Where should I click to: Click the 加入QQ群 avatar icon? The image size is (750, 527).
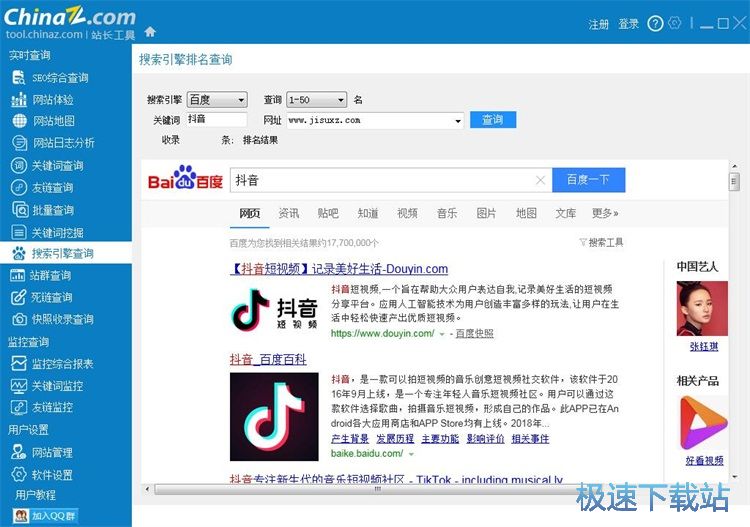[x=21, y=516]
